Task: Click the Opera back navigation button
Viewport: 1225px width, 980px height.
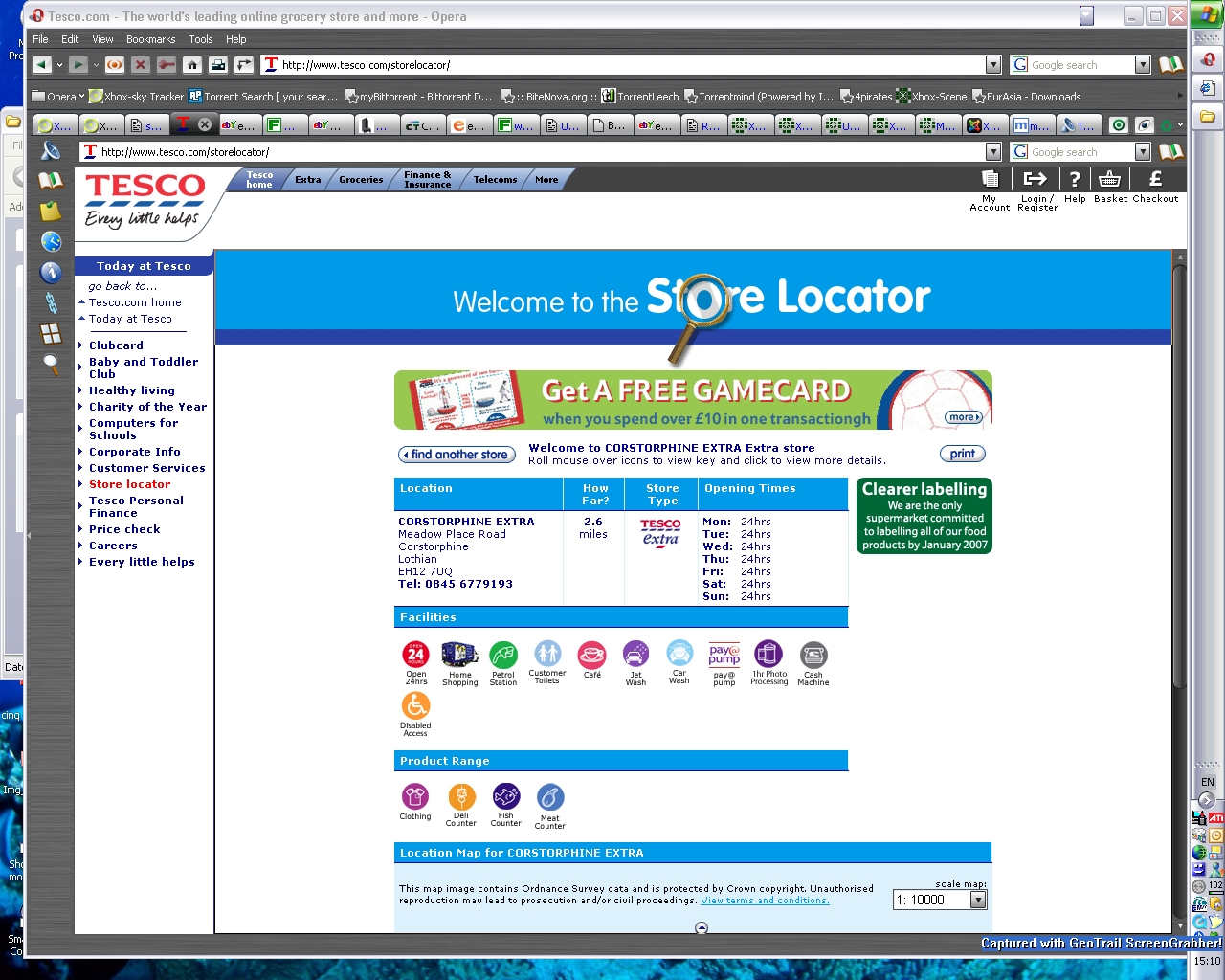Action: click(x=41, y=65)
